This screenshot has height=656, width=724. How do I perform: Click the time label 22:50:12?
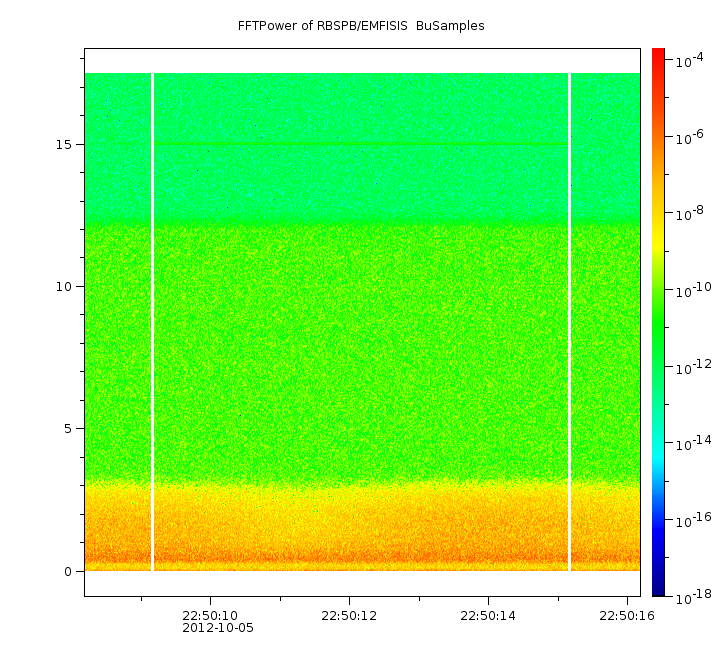point(349,616)
